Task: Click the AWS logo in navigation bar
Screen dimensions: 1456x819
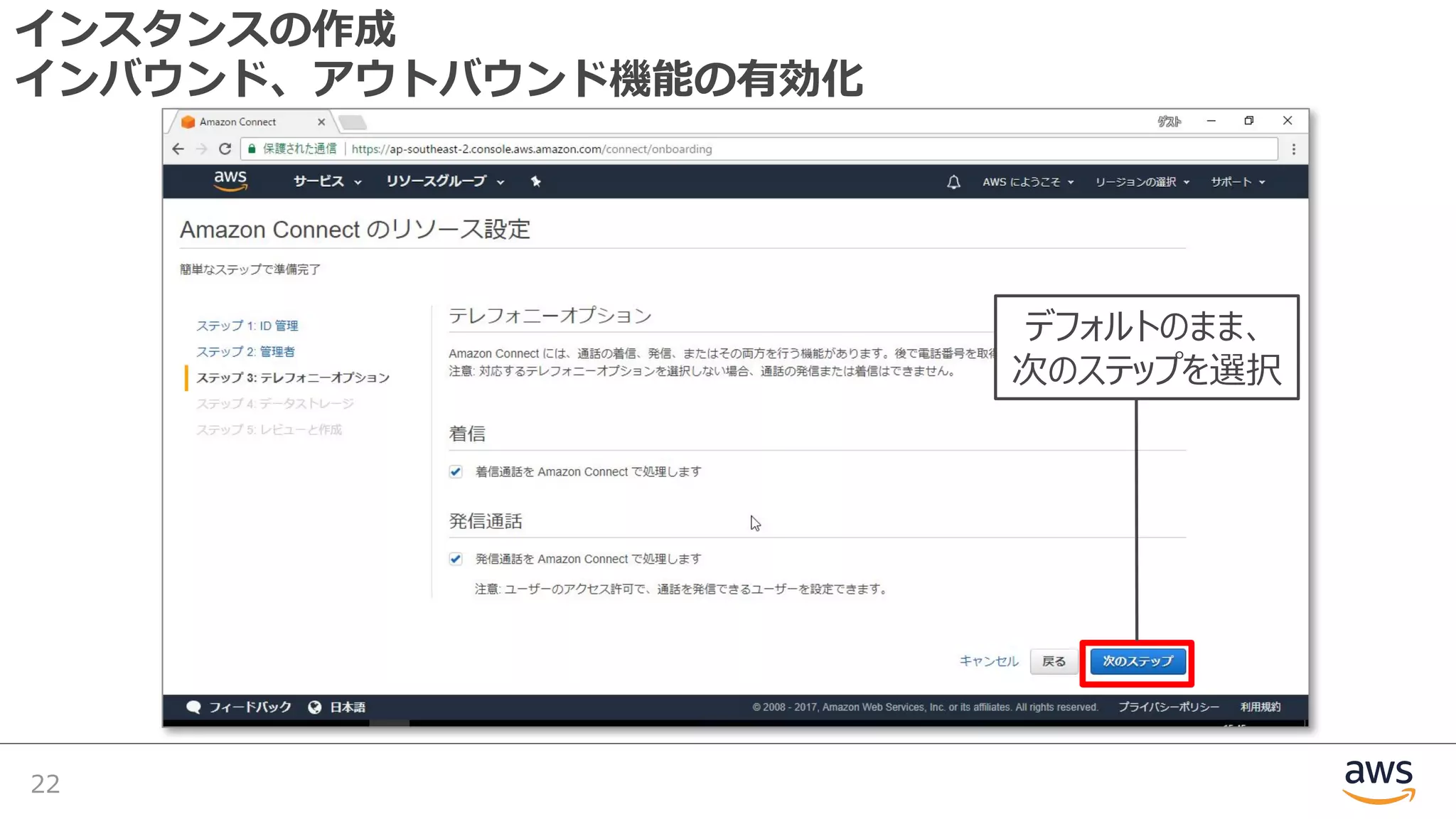Action: [230, 181]
